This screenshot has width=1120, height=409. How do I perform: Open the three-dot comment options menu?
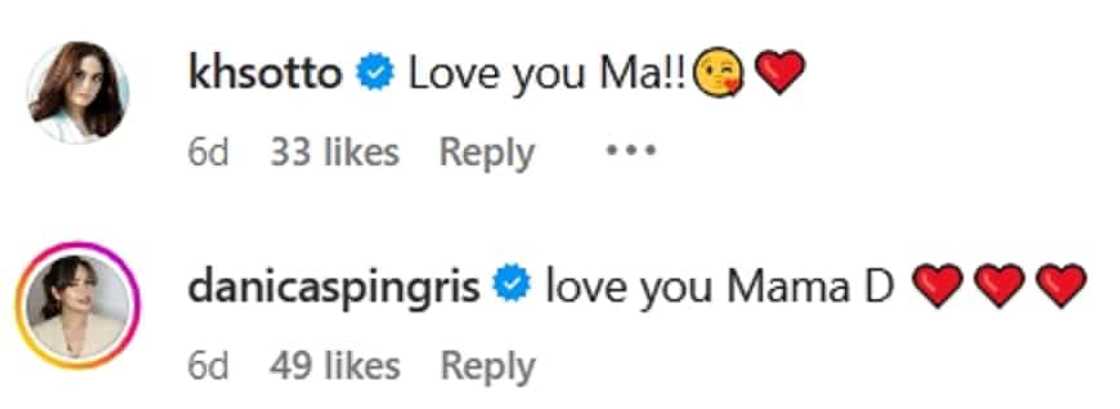click(x=628, y=153)
